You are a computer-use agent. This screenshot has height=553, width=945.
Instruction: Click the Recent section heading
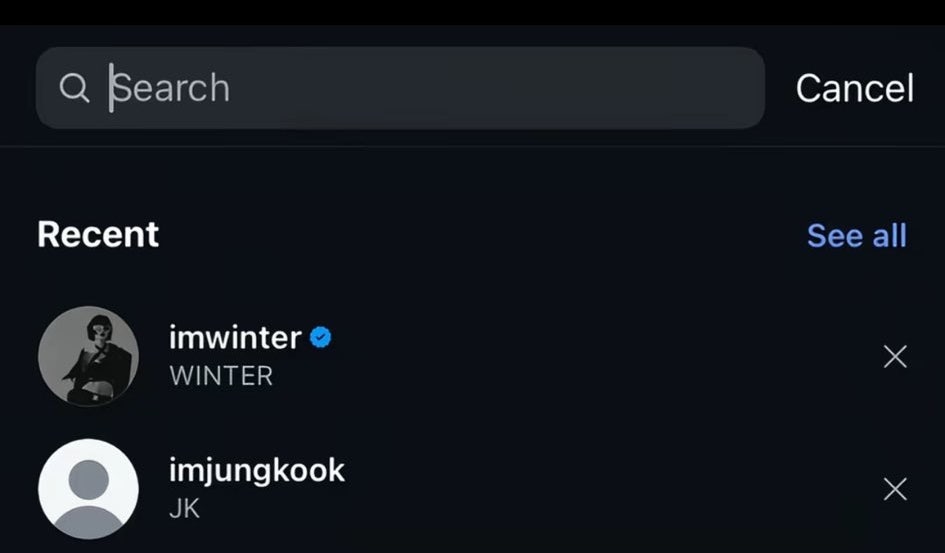tap(98, 234)
